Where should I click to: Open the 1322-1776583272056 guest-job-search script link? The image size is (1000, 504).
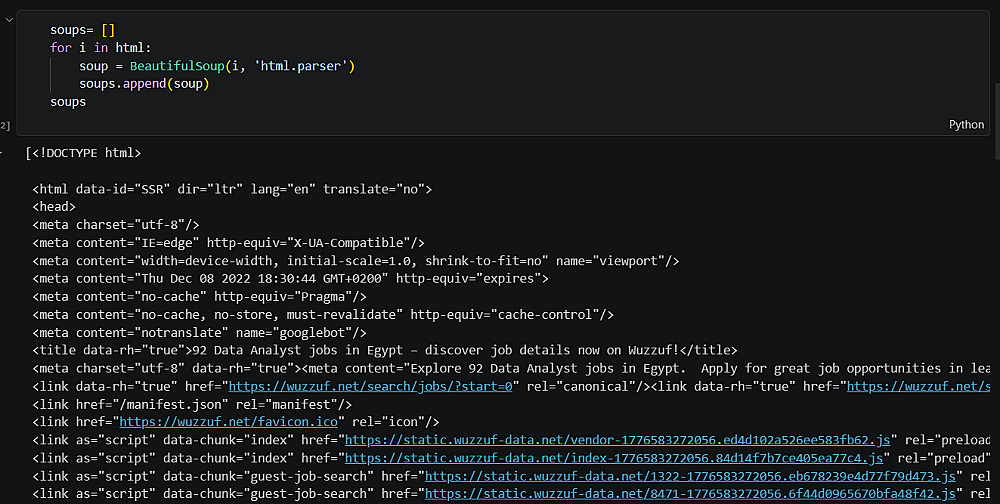coord(692,476)
